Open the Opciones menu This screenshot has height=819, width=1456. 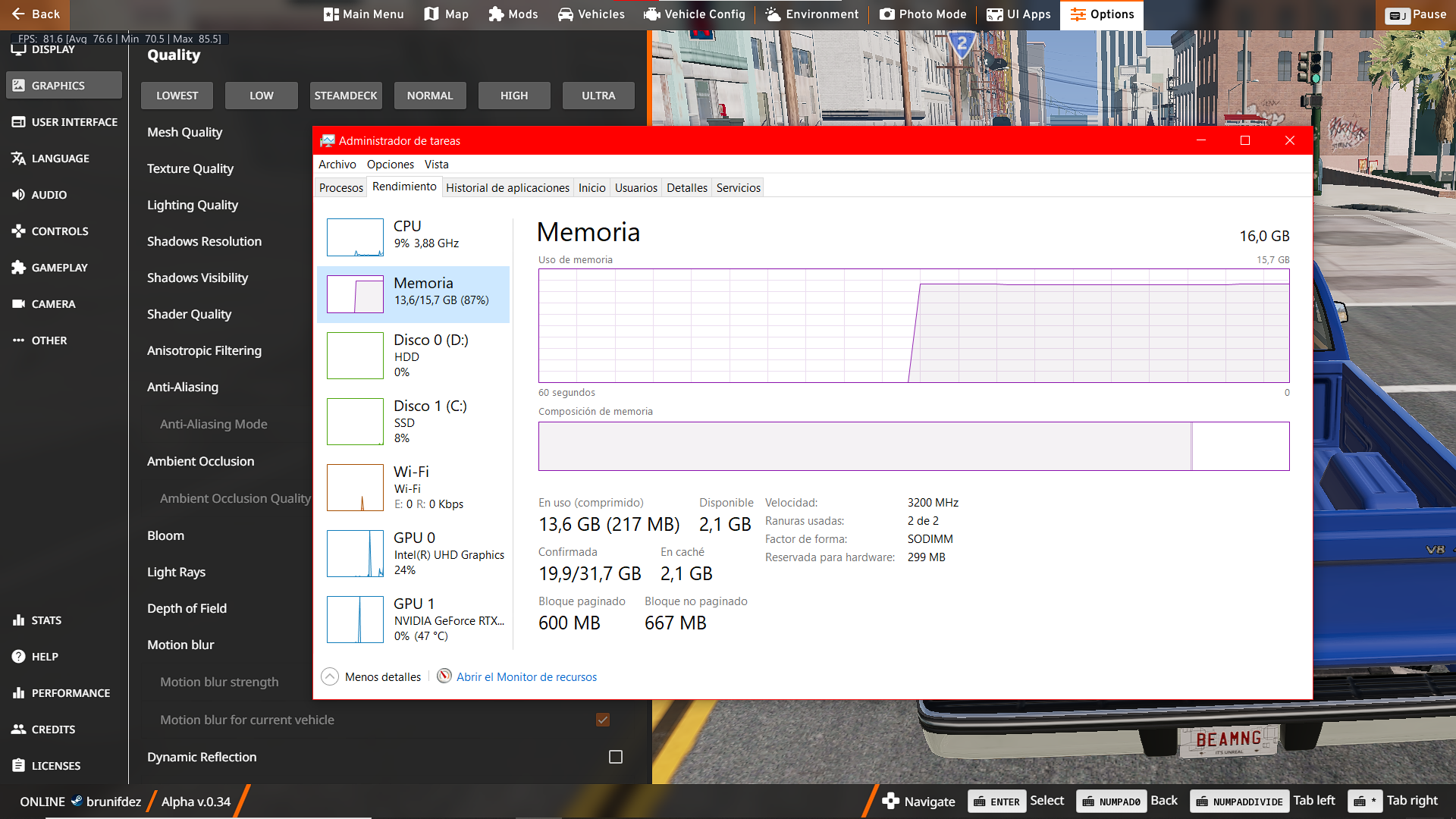(390, 165)
